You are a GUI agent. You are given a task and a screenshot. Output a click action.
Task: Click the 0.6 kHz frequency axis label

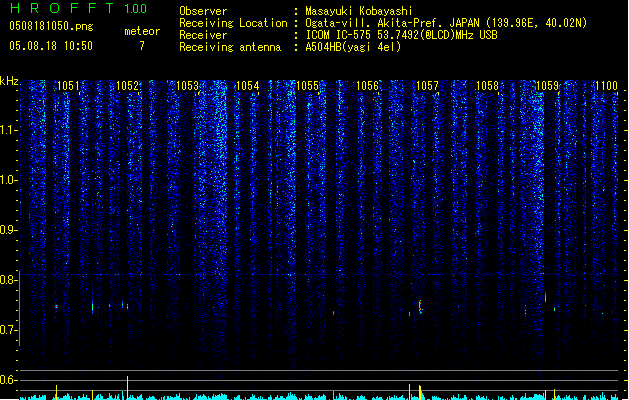click(8, 380)
